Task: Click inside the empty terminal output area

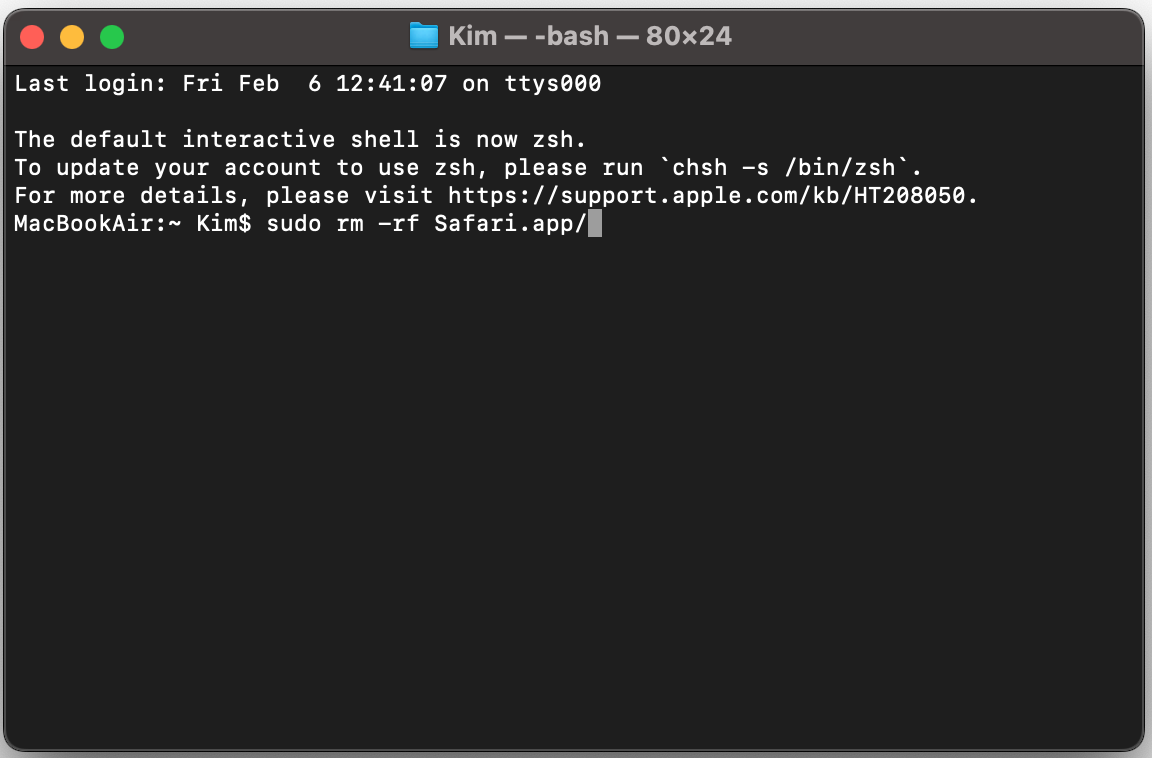Action: [575, 480]
